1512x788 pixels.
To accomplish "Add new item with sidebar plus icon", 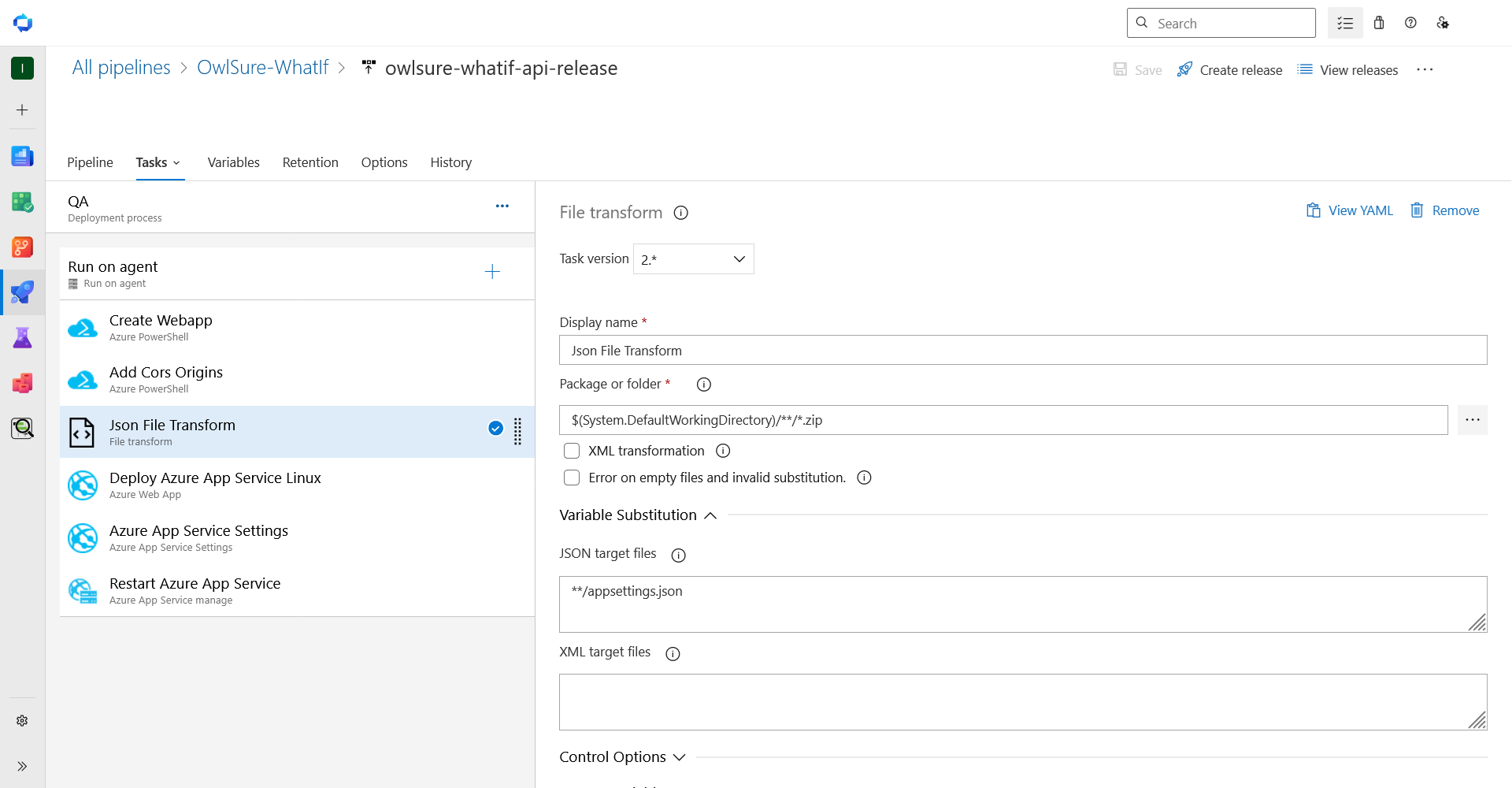I will point(22,110).
